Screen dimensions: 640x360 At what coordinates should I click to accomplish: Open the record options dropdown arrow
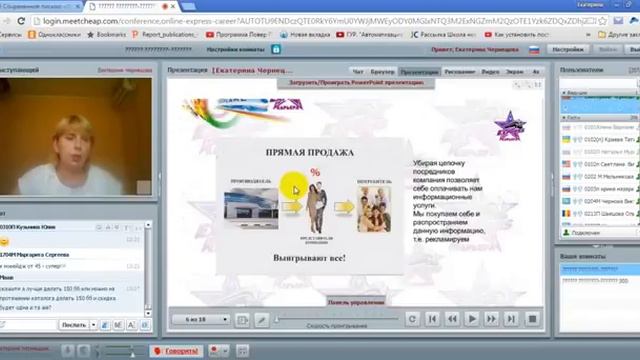[224, 351]
